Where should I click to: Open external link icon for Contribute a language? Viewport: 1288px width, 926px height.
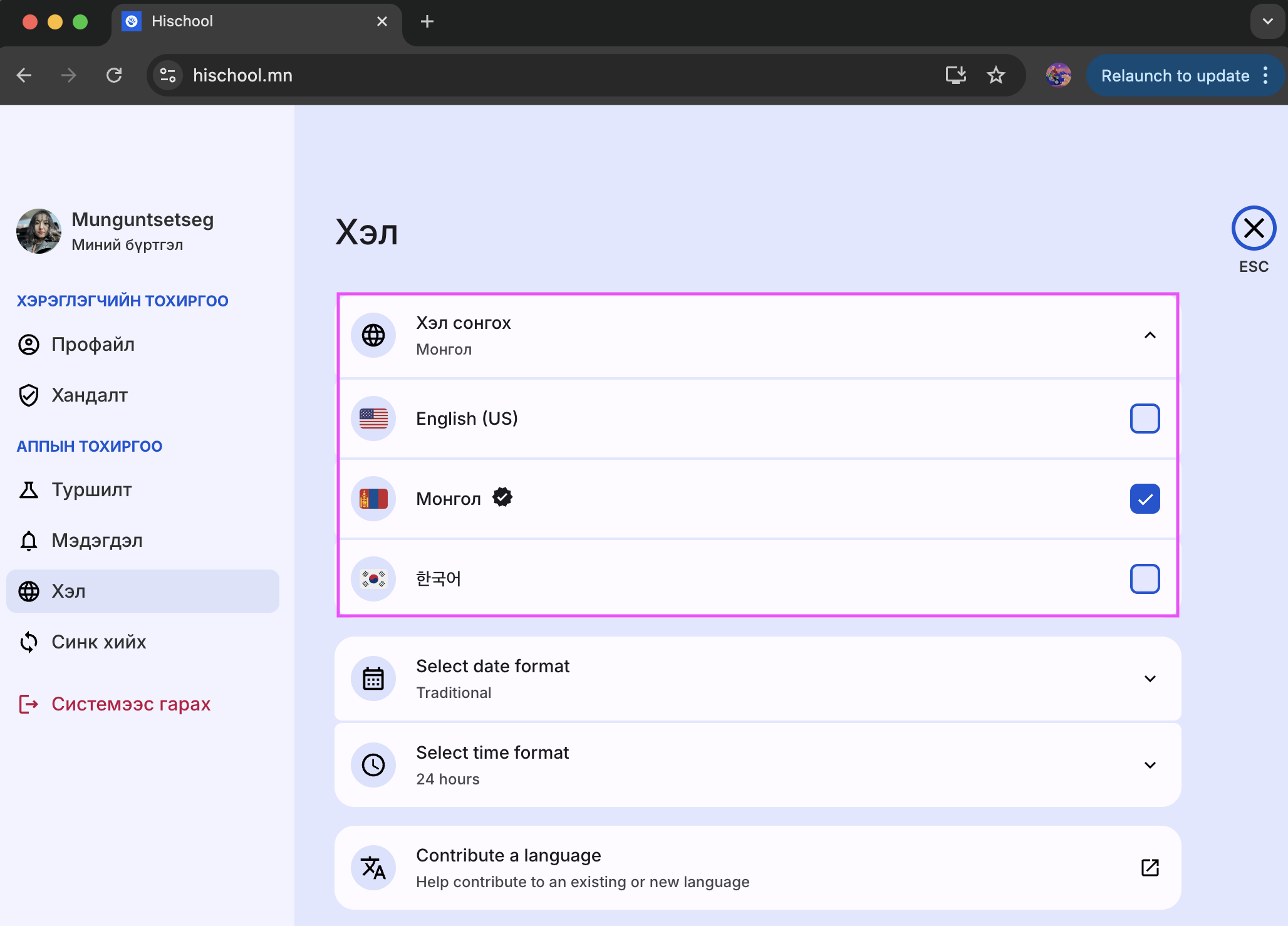1150,868
